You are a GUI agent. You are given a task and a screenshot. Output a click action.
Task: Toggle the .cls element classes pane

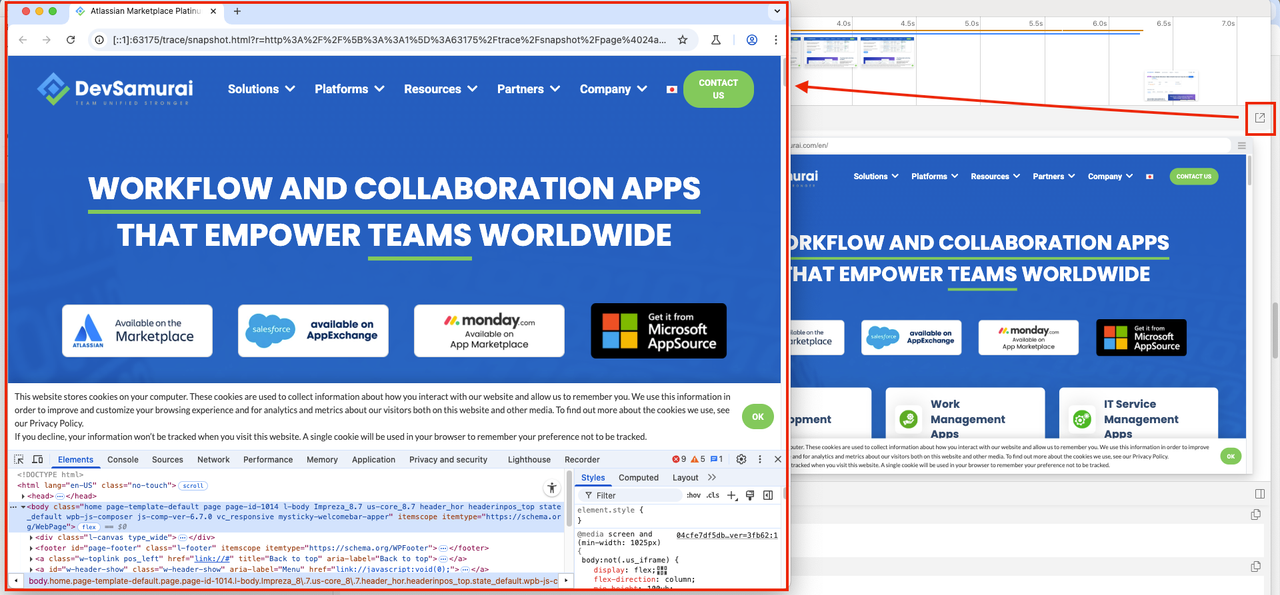(712, 495)
